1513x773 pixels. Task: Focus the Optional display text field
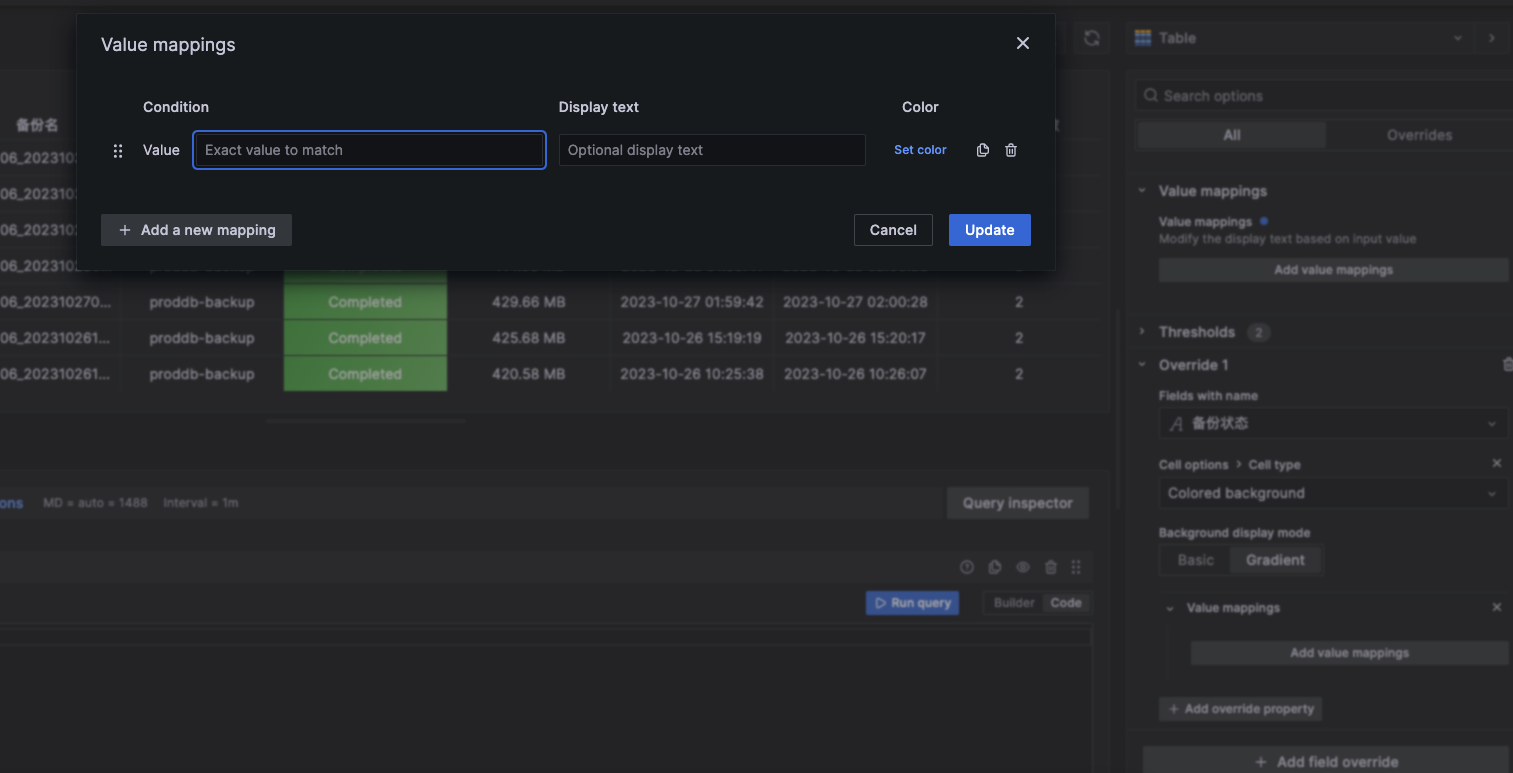coord(712,150)
